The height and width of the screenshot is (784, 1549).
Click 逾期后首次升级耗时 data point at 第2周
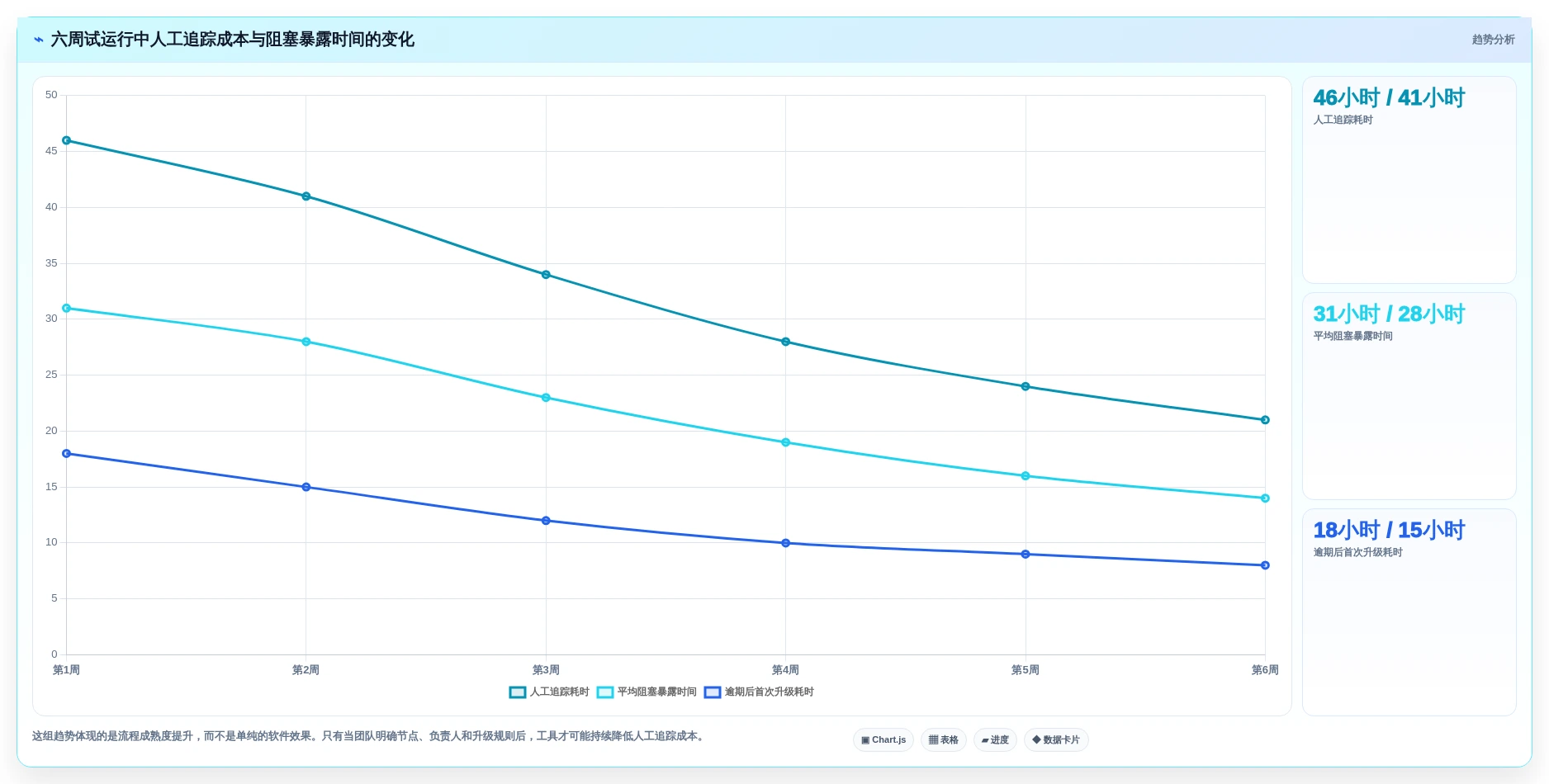306,487
